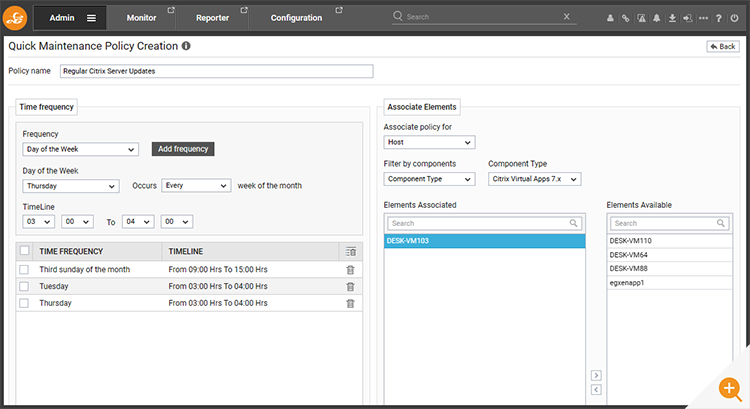Click the Time frequency tab label
Viewport: 750px width, 409px height.
point(46,107)
